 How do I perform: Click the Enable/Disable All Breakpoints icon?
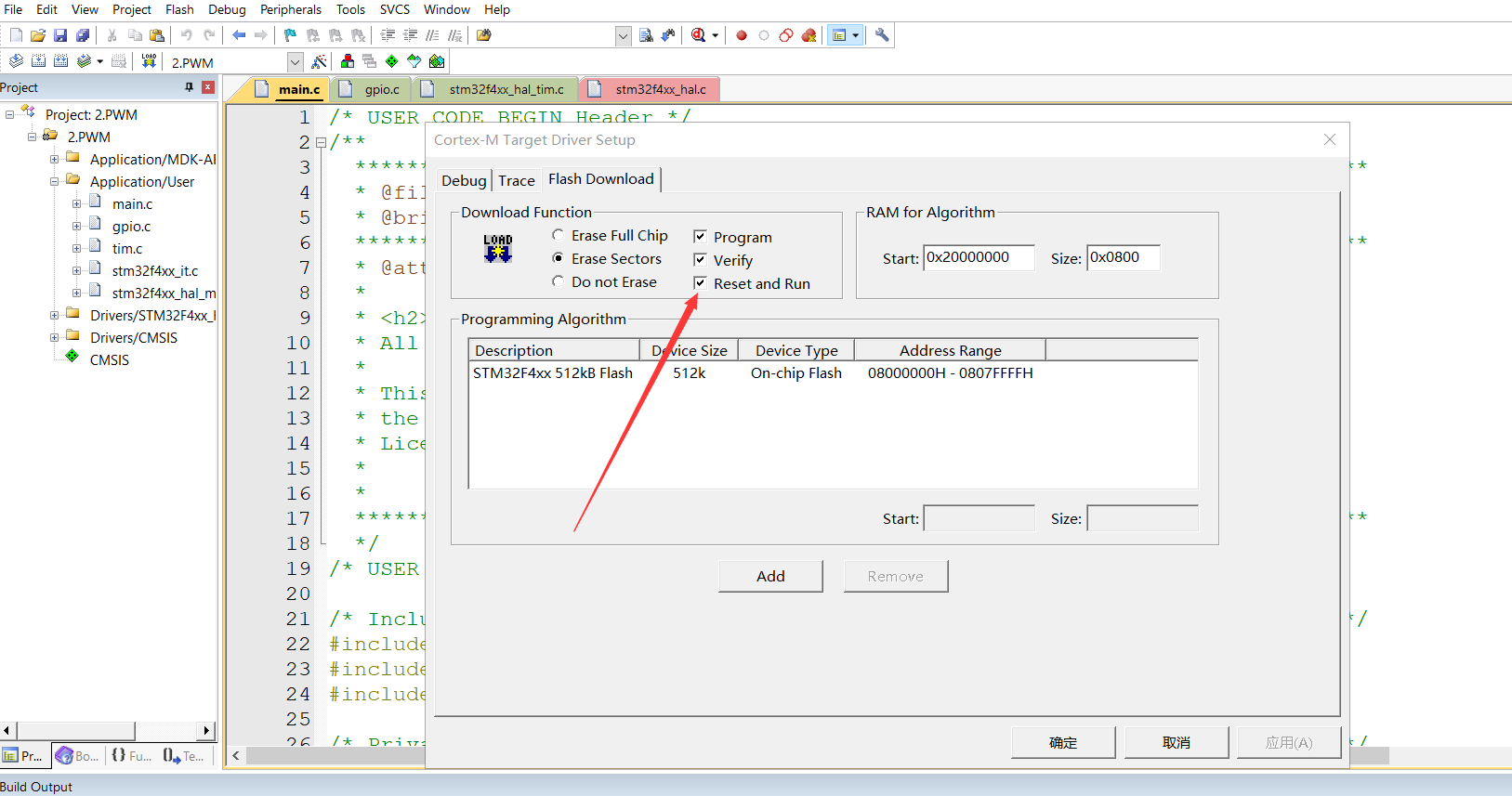click(x=786, y=35)
